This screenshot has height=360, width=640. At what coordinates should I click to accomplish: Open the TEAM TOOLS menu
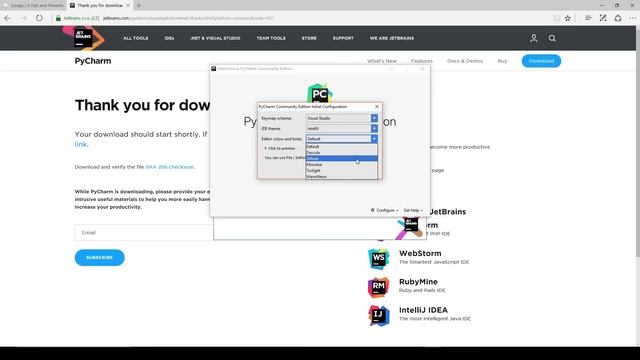click(x=271, y=38)
